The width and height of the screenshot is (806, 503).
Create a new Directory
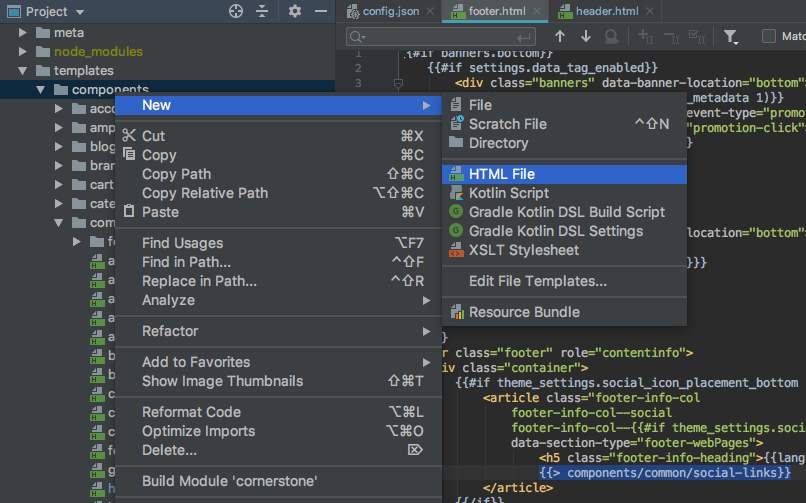(564, 143)
